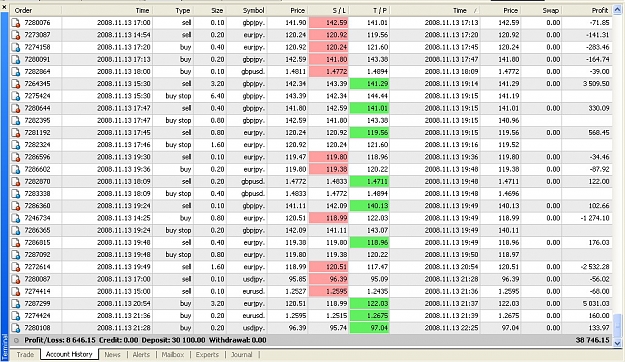This screenshot has width=625, height=362.
Task: Switch to the Trade tab
Action: (25, 354)
